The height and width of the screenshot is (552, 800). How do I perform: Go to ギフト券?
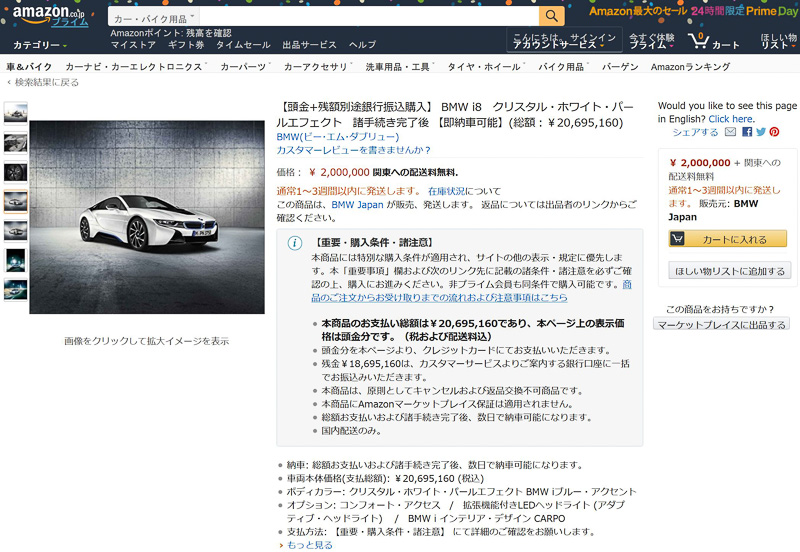click(x=186, y=45)
